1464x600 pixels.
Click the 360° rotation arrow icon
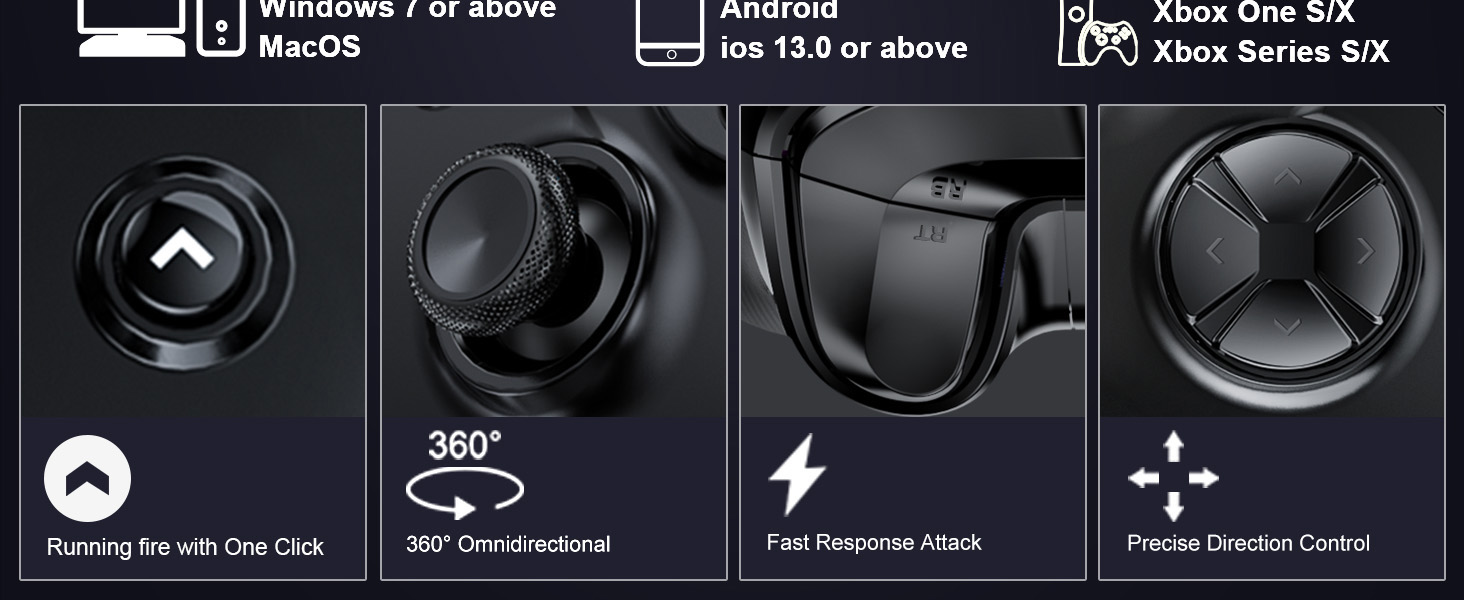(x=464, y=474)
